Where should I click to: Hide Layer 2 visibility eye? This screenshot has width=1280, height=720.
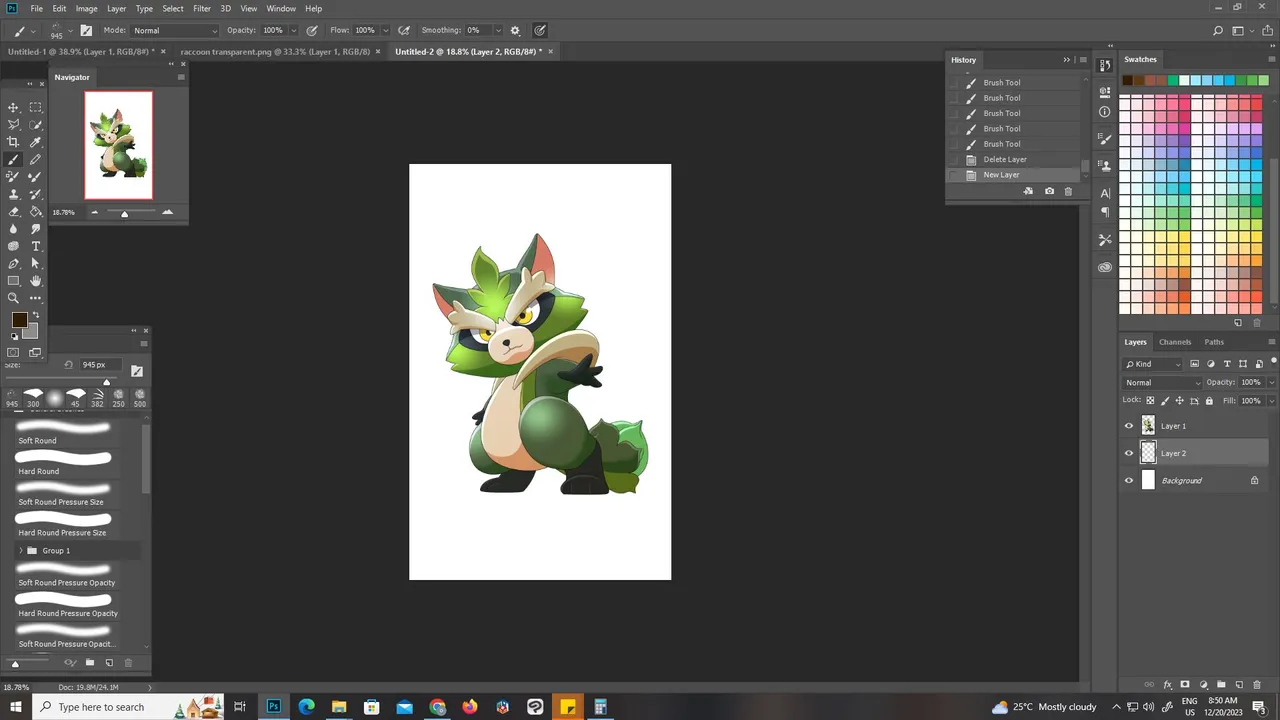tap(1129, 453)
